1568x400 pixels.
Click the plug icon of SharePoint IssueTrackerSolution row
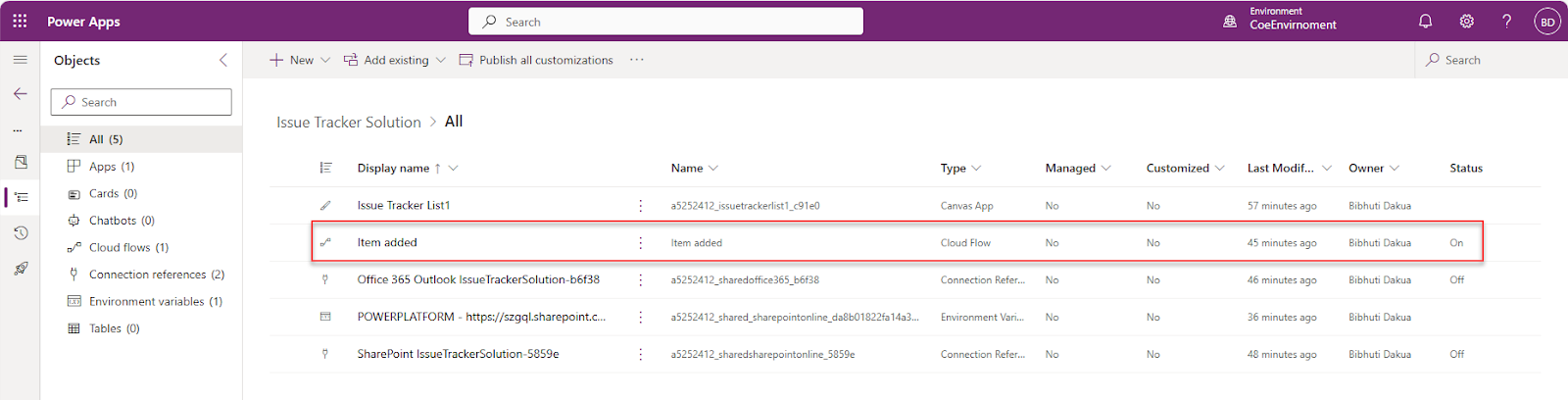(325, 354)
